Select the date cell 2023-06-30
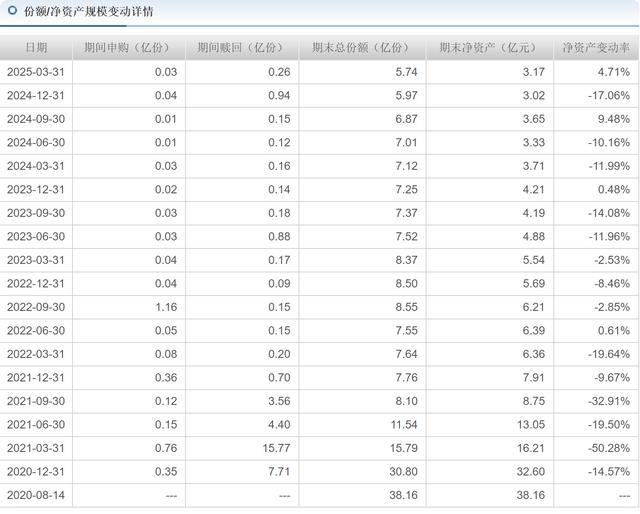This screenshot has width=640, height=514. click(x=36, y=236)
